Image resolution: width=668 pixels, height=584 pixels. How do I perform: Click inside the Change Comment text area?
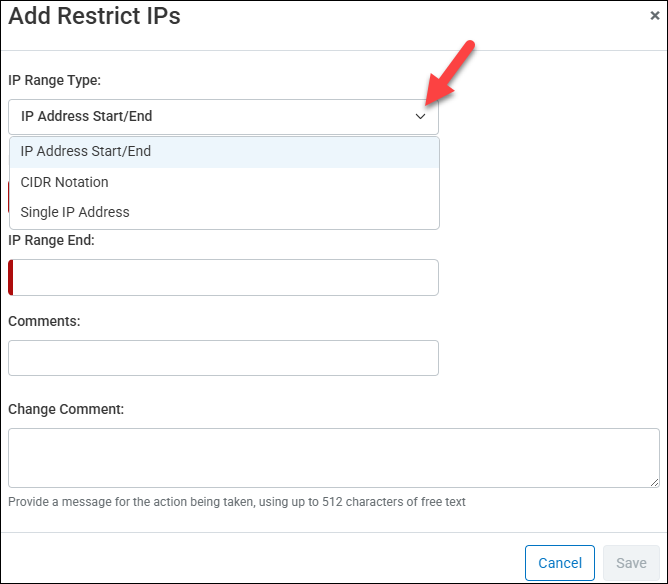click(x=333, y=458)
